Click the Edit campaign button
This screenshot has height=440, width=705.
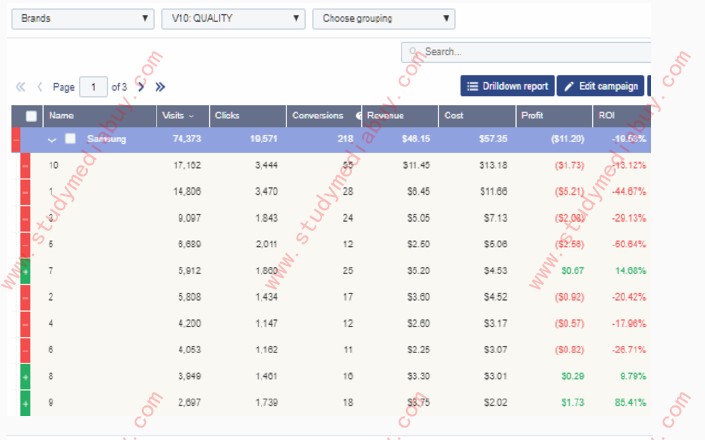point(600,86)
